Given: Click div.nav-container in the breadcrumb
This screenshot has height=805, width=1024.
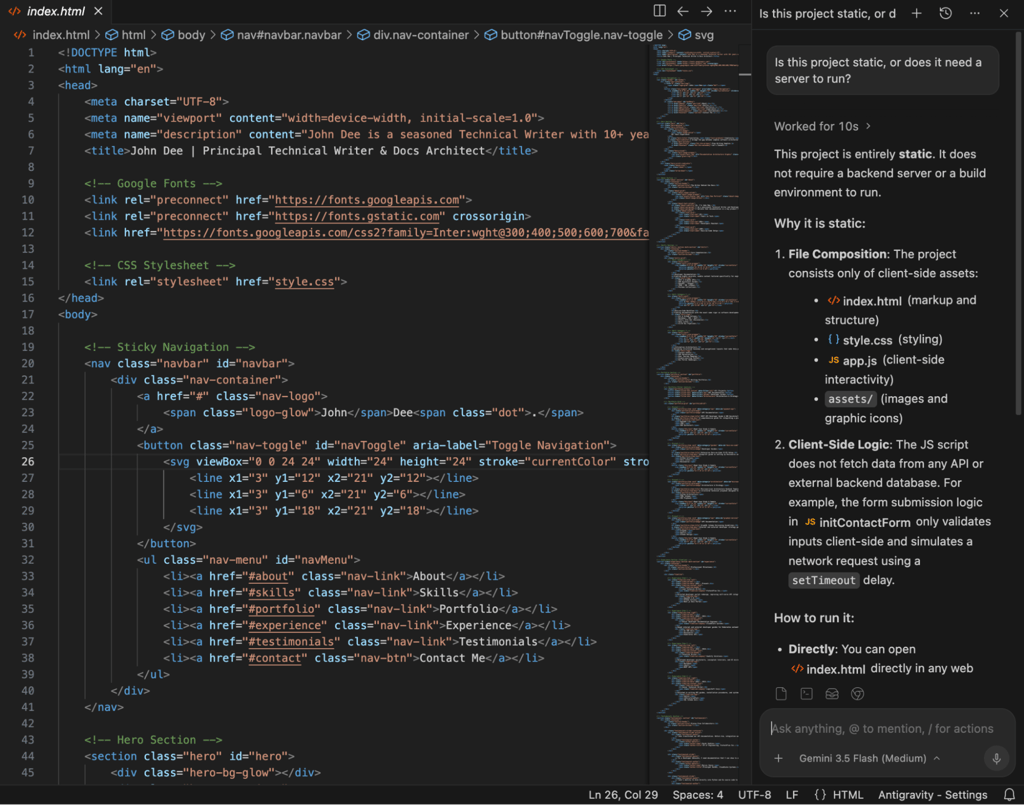Looking at the screenshot, I should tap(413, 35).
